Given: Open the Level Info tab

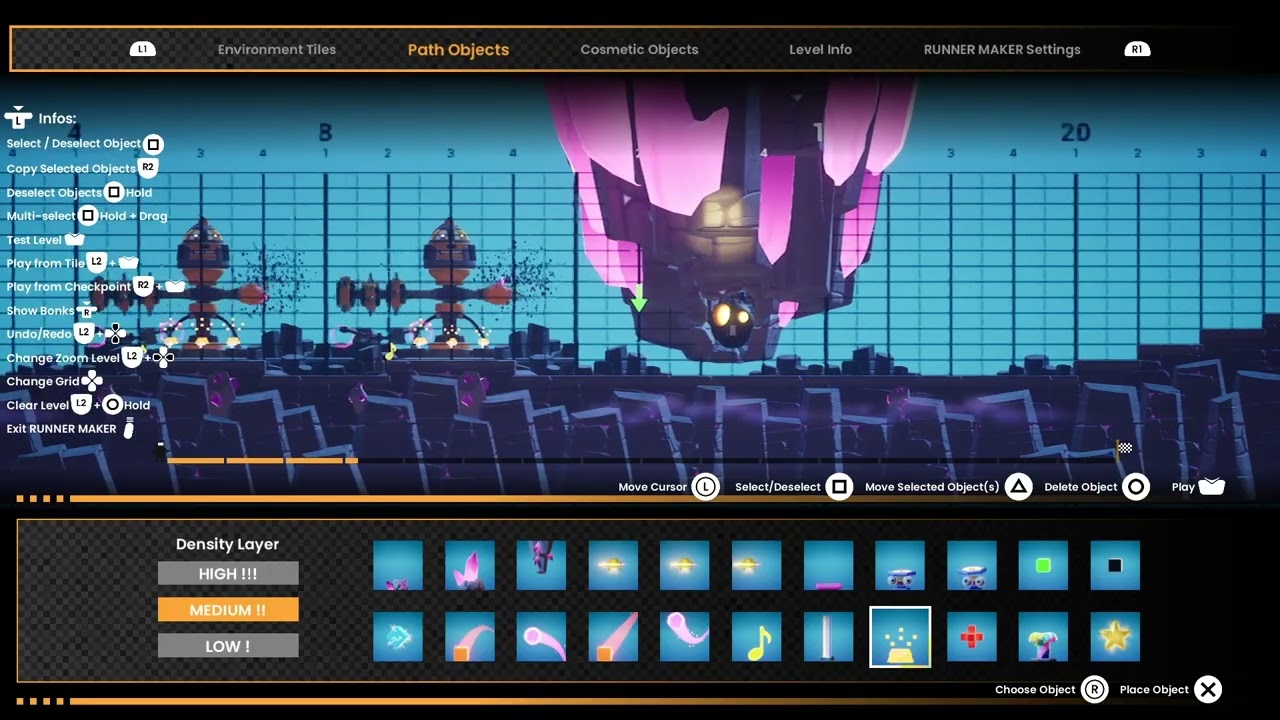Looking at the screenshot, I should [x=820, y=49].
